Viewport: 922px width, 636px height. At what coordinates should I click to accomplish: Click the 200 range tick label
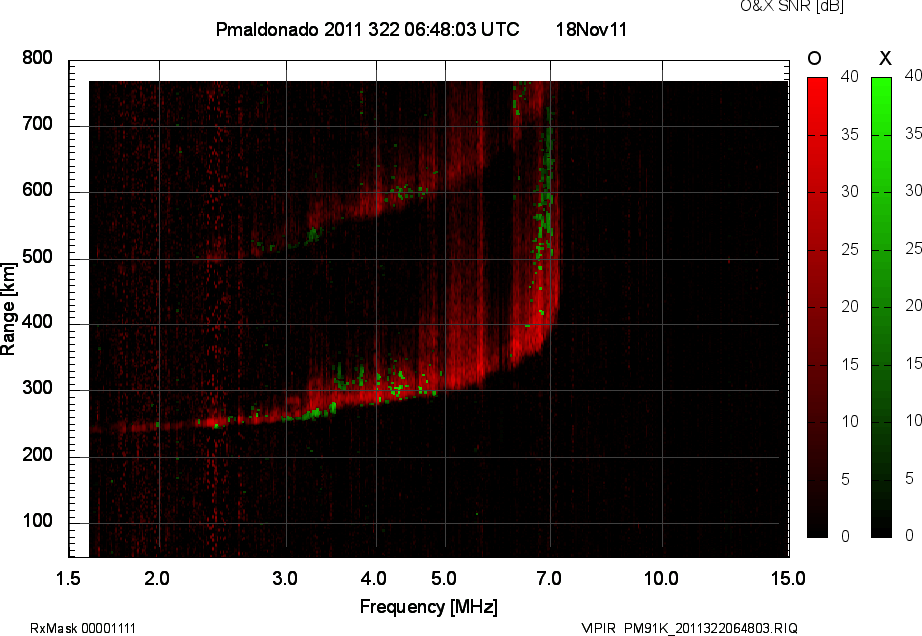coord(37,455)
